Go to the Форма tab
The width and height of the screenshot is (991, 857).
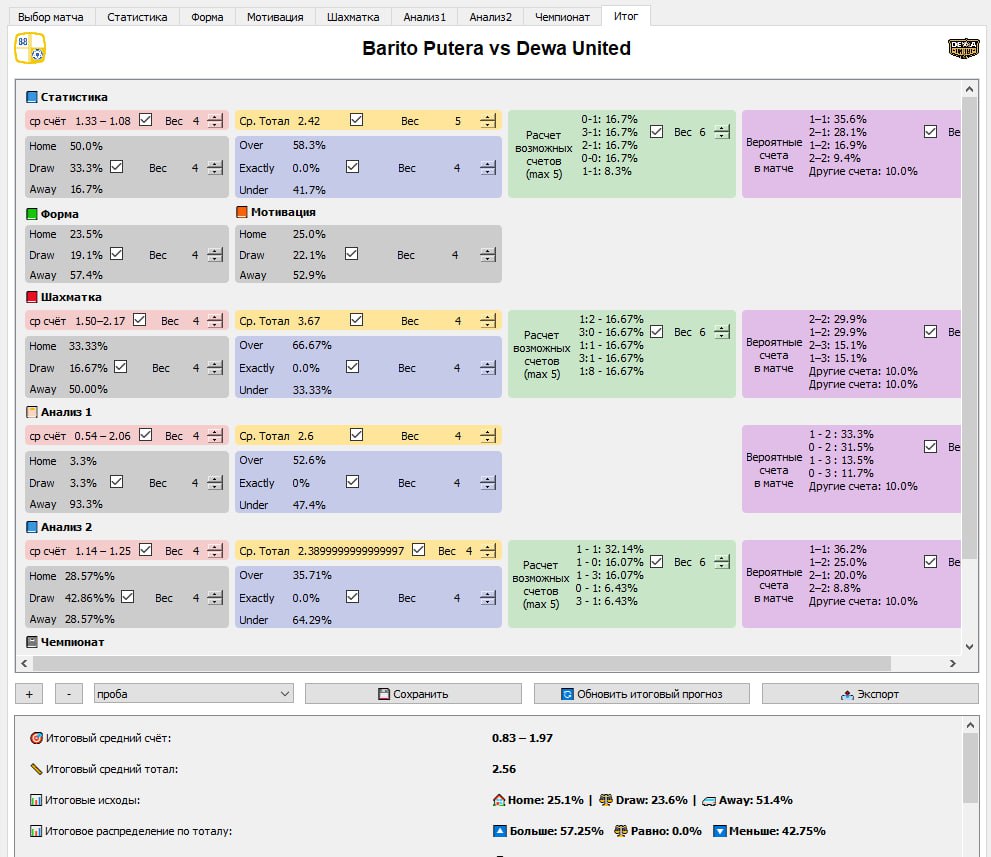tap(207, 17)
